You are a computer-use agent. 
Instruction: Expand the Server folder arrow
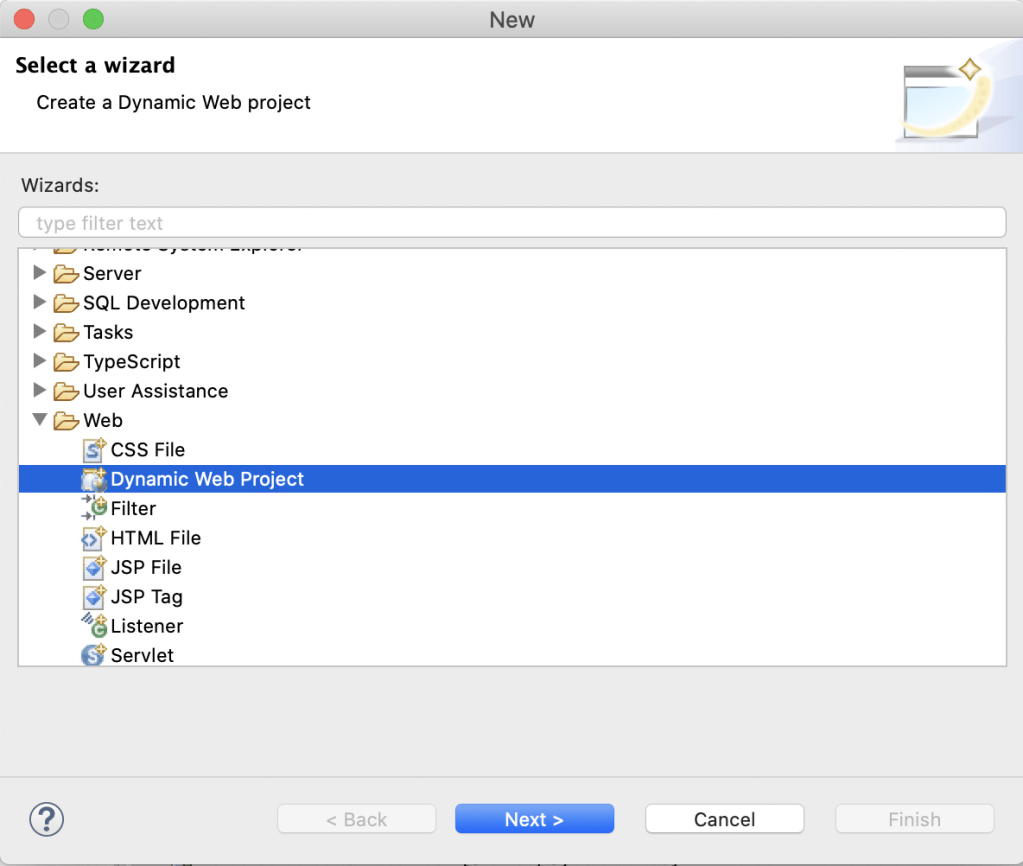(40, 273)
